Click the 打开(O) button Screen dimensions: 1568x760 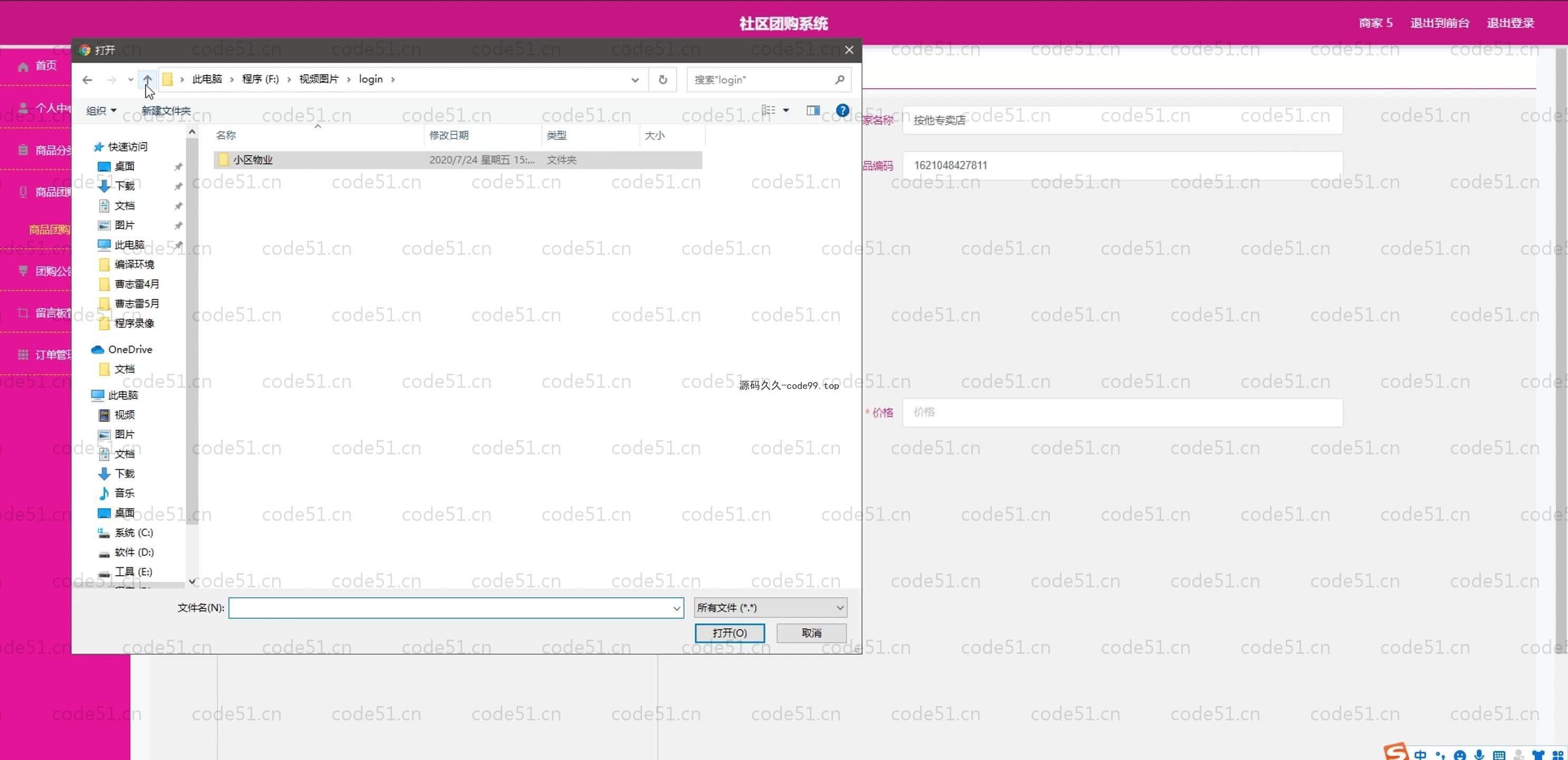[729, 633]
